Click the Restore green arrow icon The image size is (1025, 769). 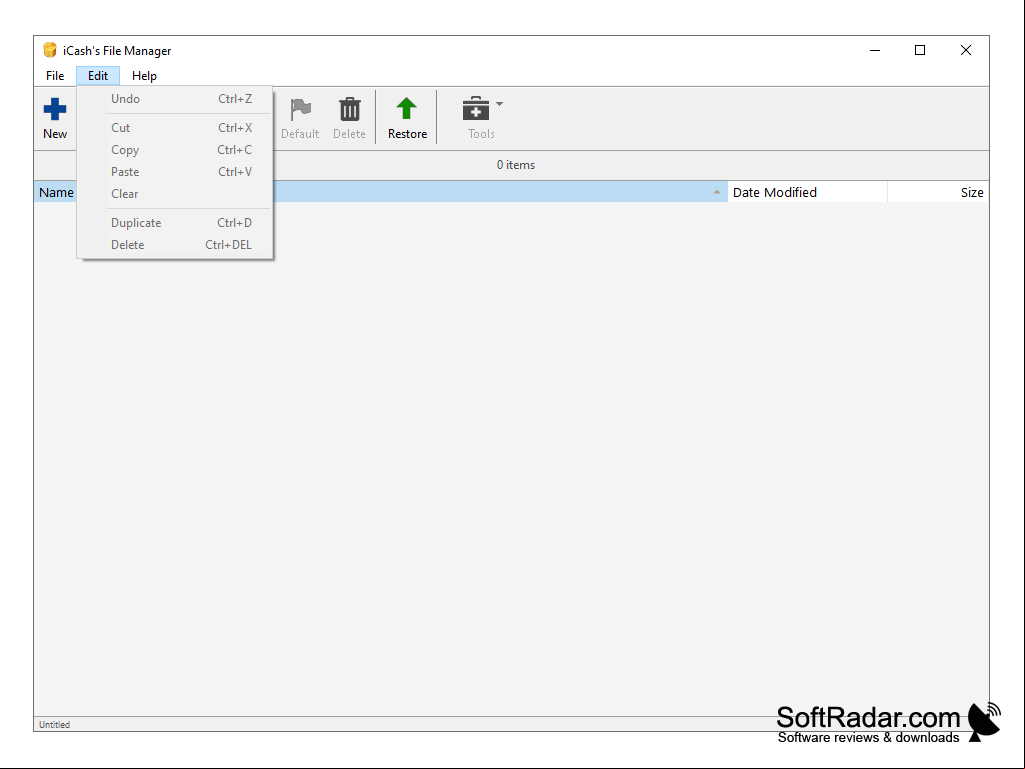point(407,109)
